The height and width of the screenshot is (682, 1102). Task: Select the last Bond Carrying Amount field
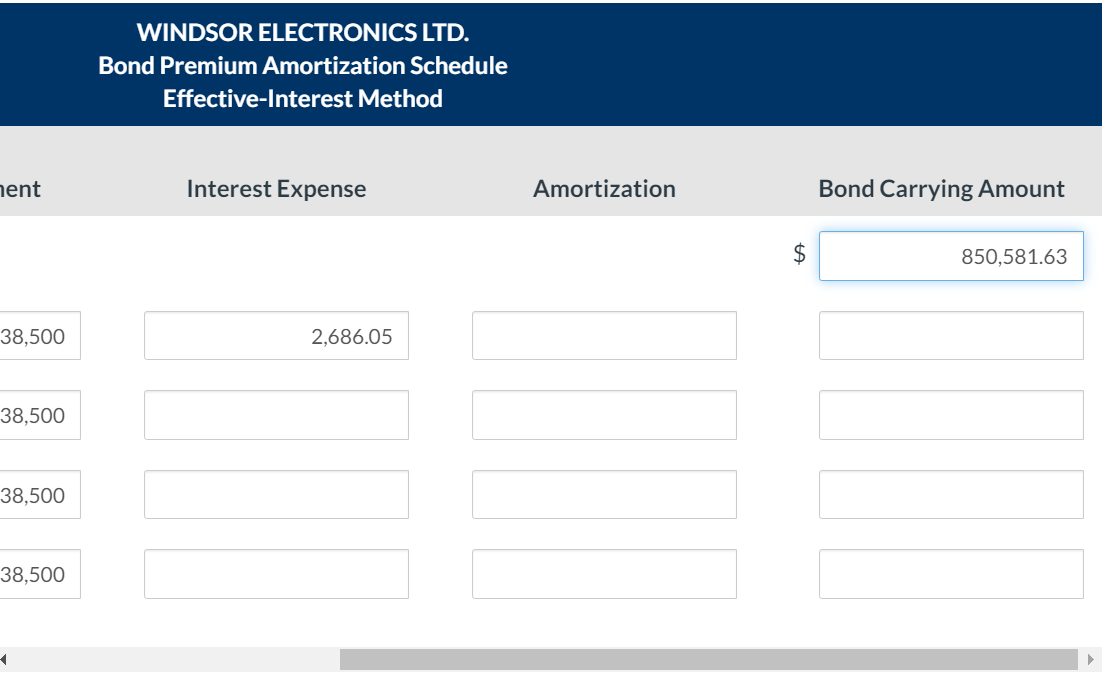click(x=950, y=573)
